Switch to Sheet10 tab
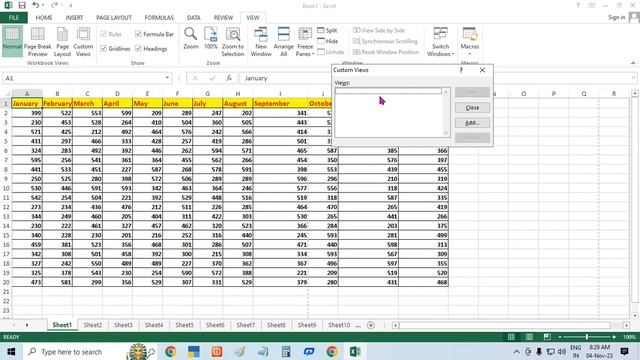640x360 pixels. 339,325
